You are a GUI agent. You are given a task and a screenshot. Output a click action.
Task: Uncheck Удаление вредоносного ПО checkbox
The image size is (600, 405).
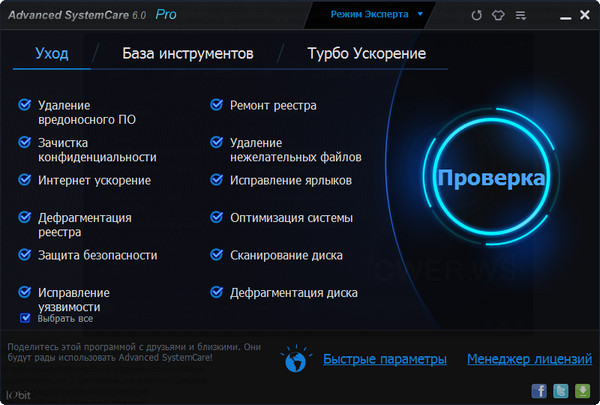(24, 105)
